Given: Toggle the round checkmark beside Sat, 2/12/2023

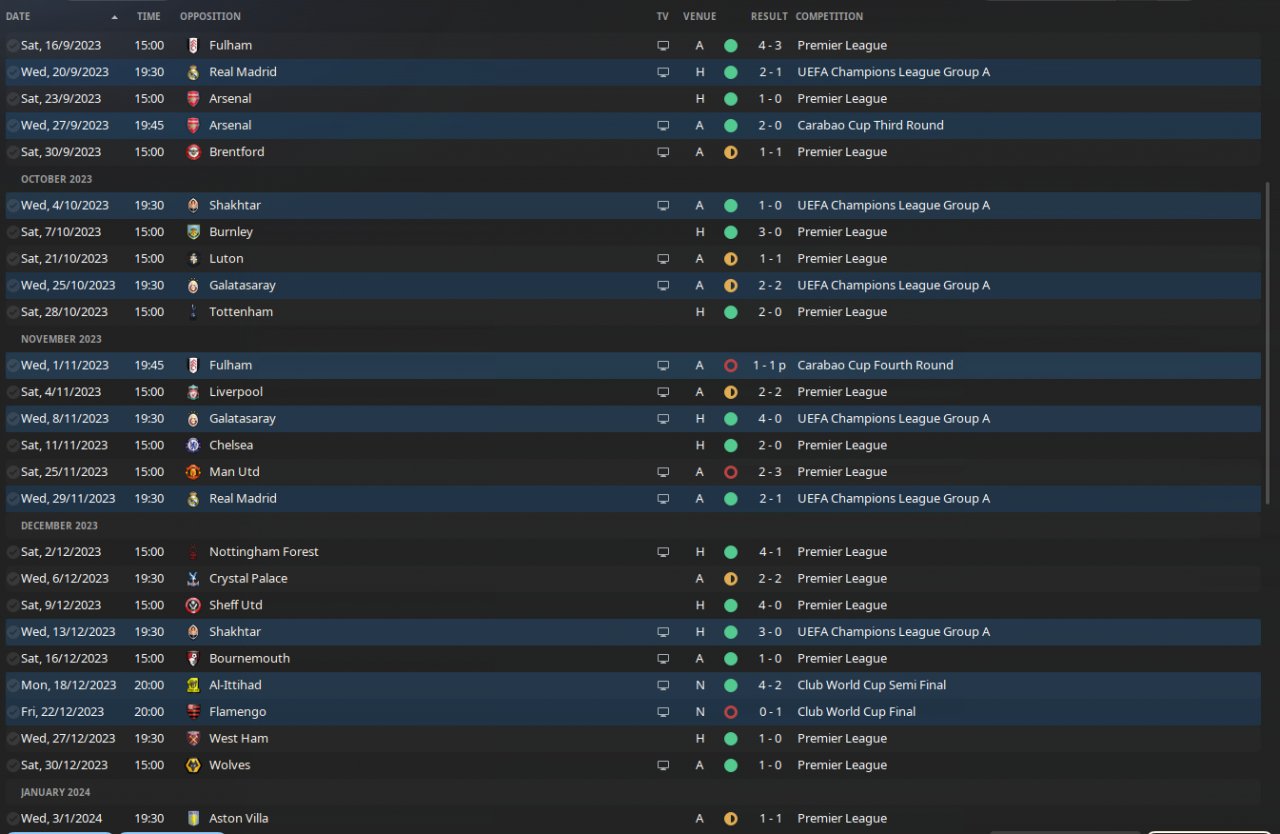Looking at the screenshot, I should point(12,552).
